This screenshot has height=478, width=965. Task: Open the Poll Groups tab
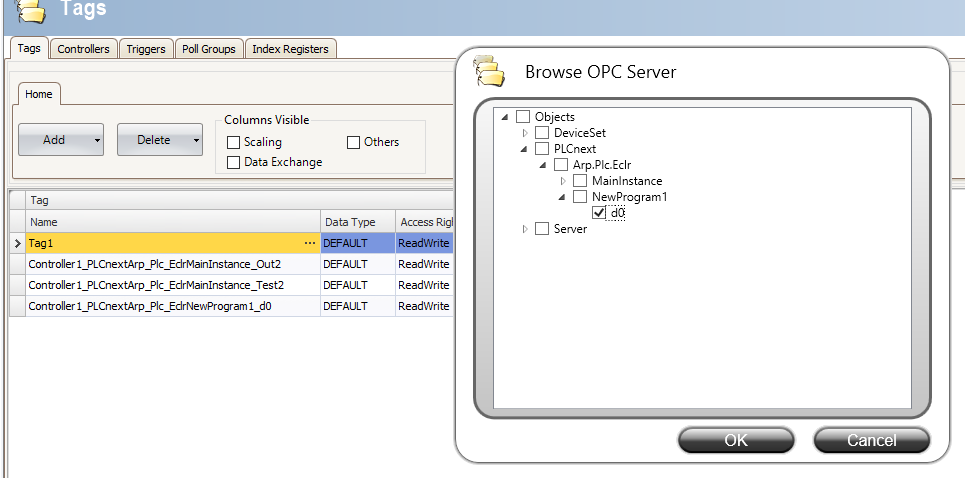(x=208, y=48)
